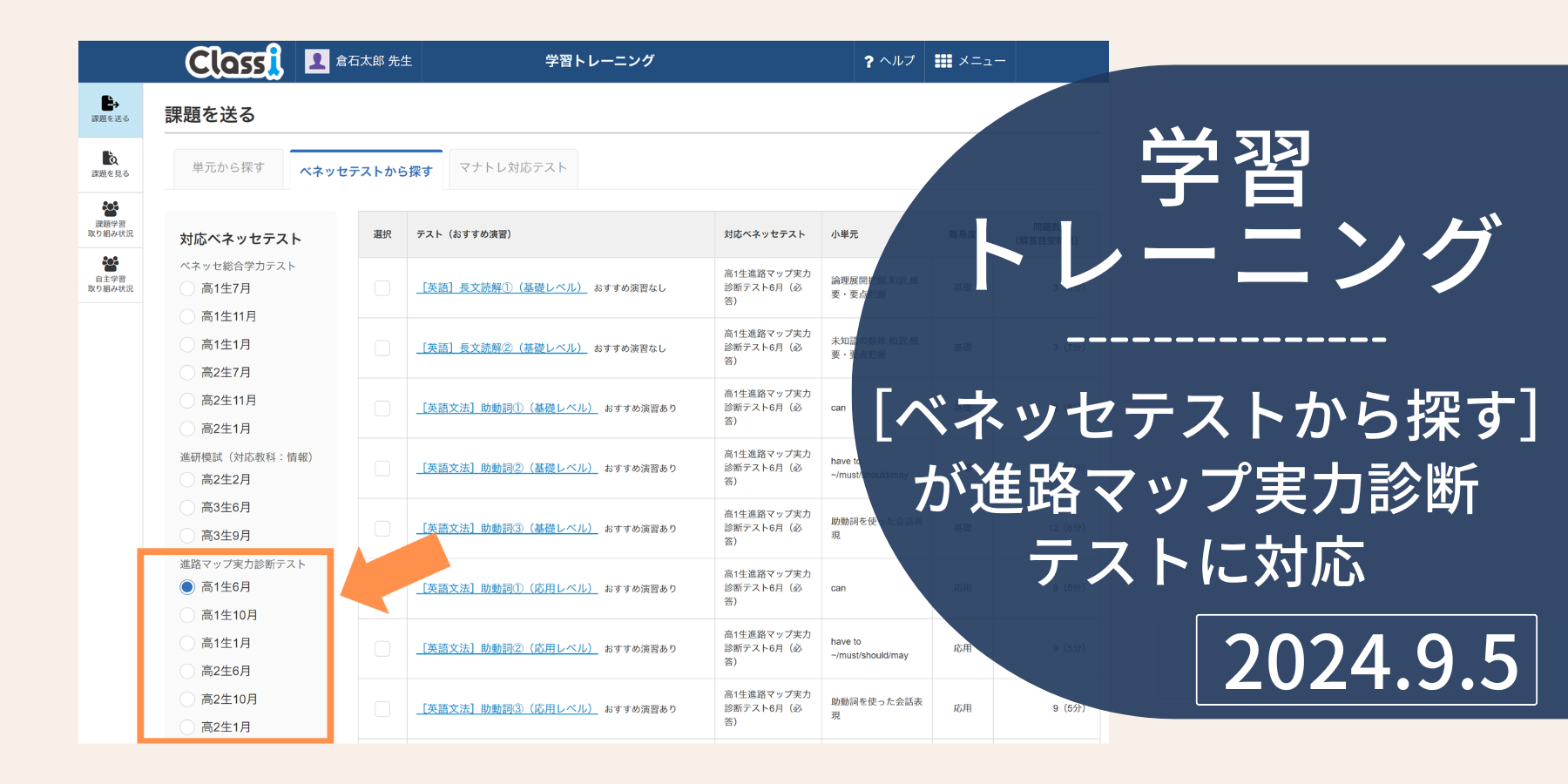
Task: Click 助動詞を使った会話表現 cell in last row
Action: [x=876, y=708]
